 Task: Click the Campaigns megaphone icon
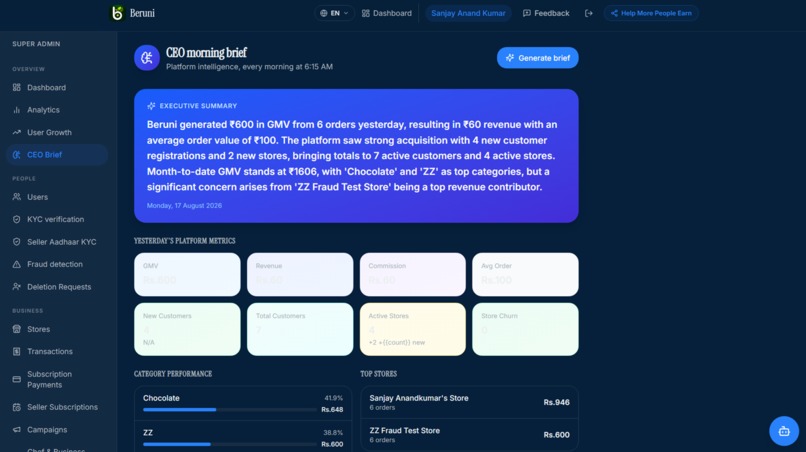16,430
